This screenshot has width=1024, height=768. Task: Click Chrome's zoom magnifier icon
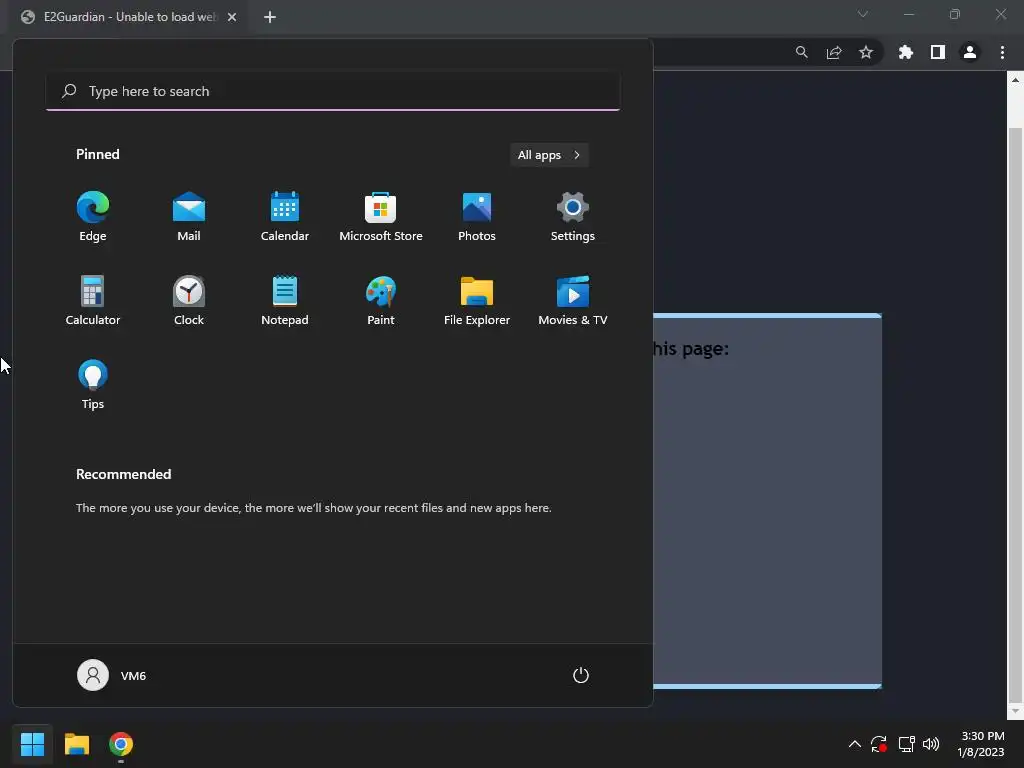[801, 52]
